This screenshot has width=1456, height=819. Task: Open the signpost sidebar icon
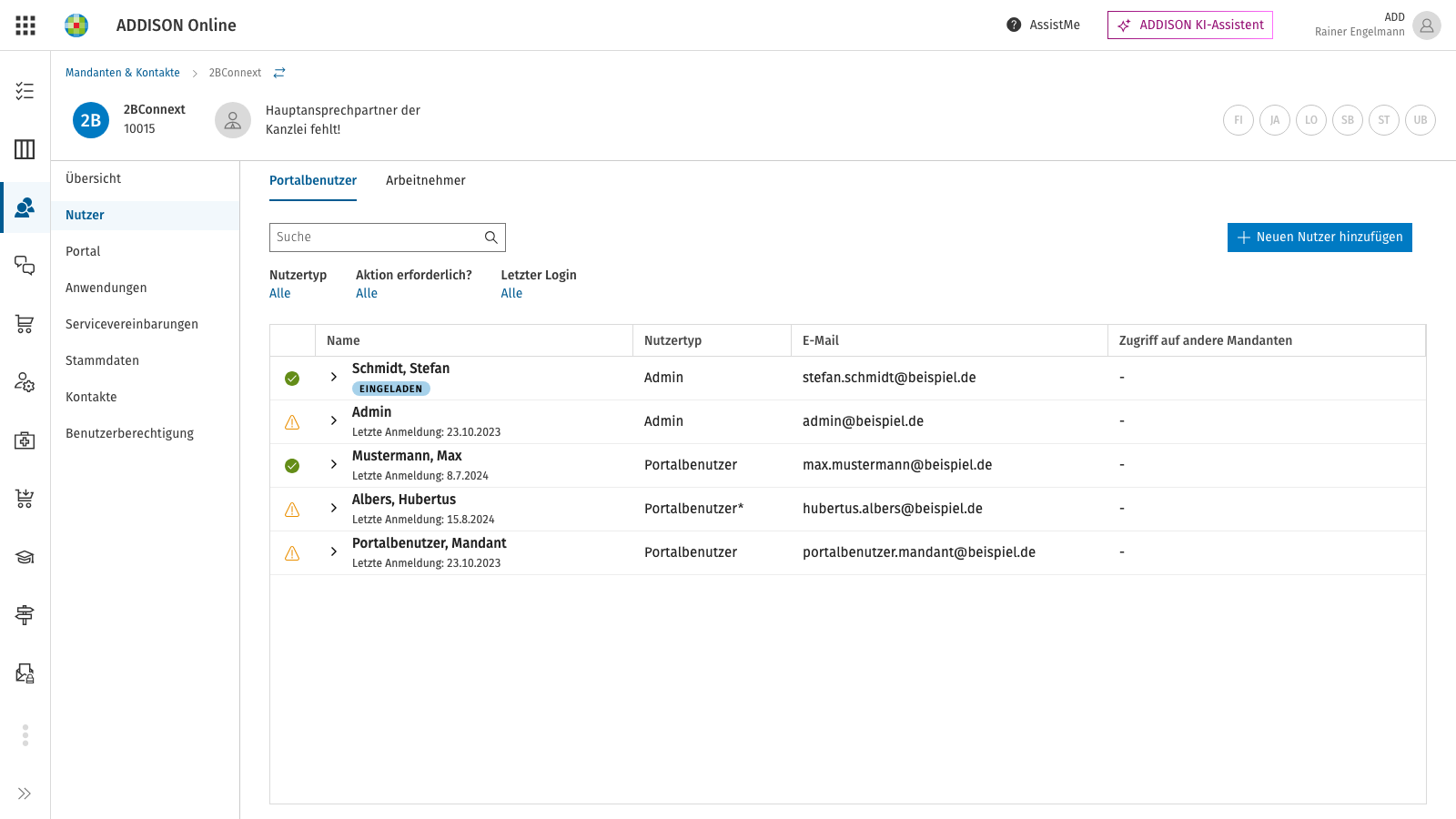click(x=25, y=615)
